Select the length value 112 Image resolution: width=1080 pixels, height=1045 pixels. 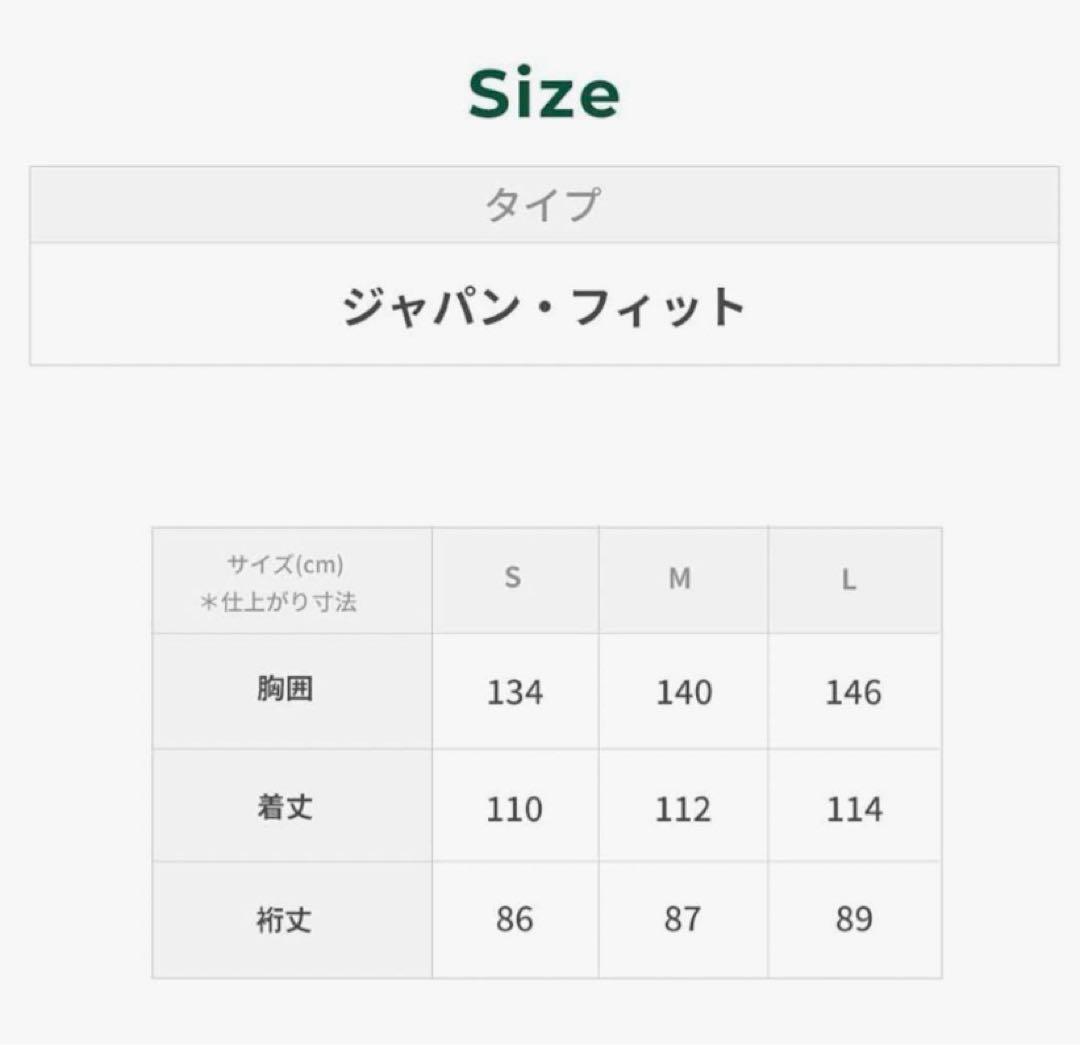(x=683, y=808)
